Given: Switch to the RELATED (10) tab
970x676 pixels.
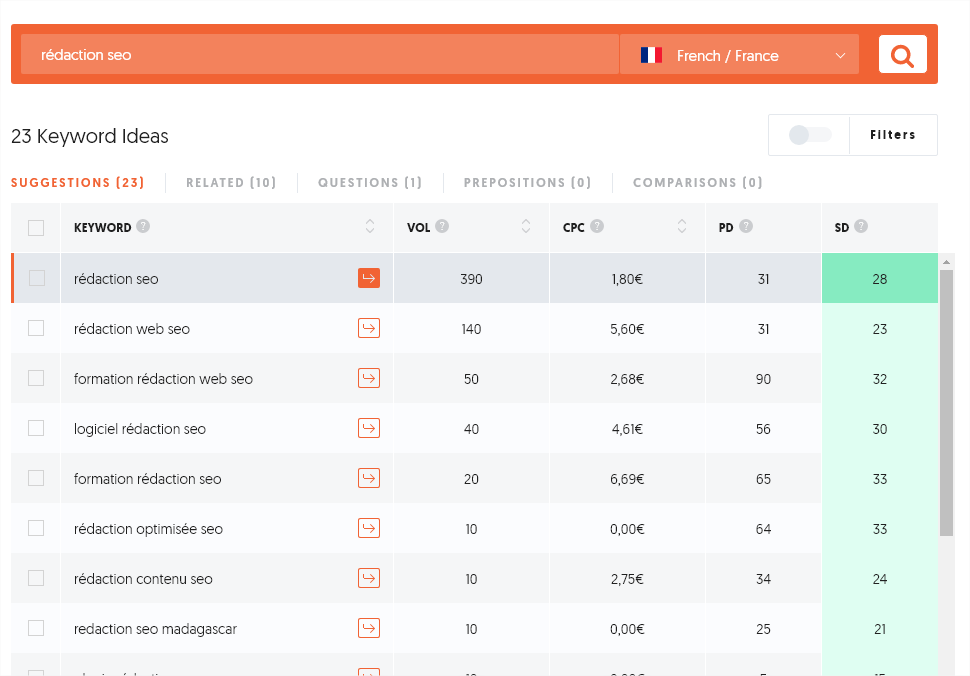Looking at the screenshot, I should pyautogui.click(x=231, y=183).
